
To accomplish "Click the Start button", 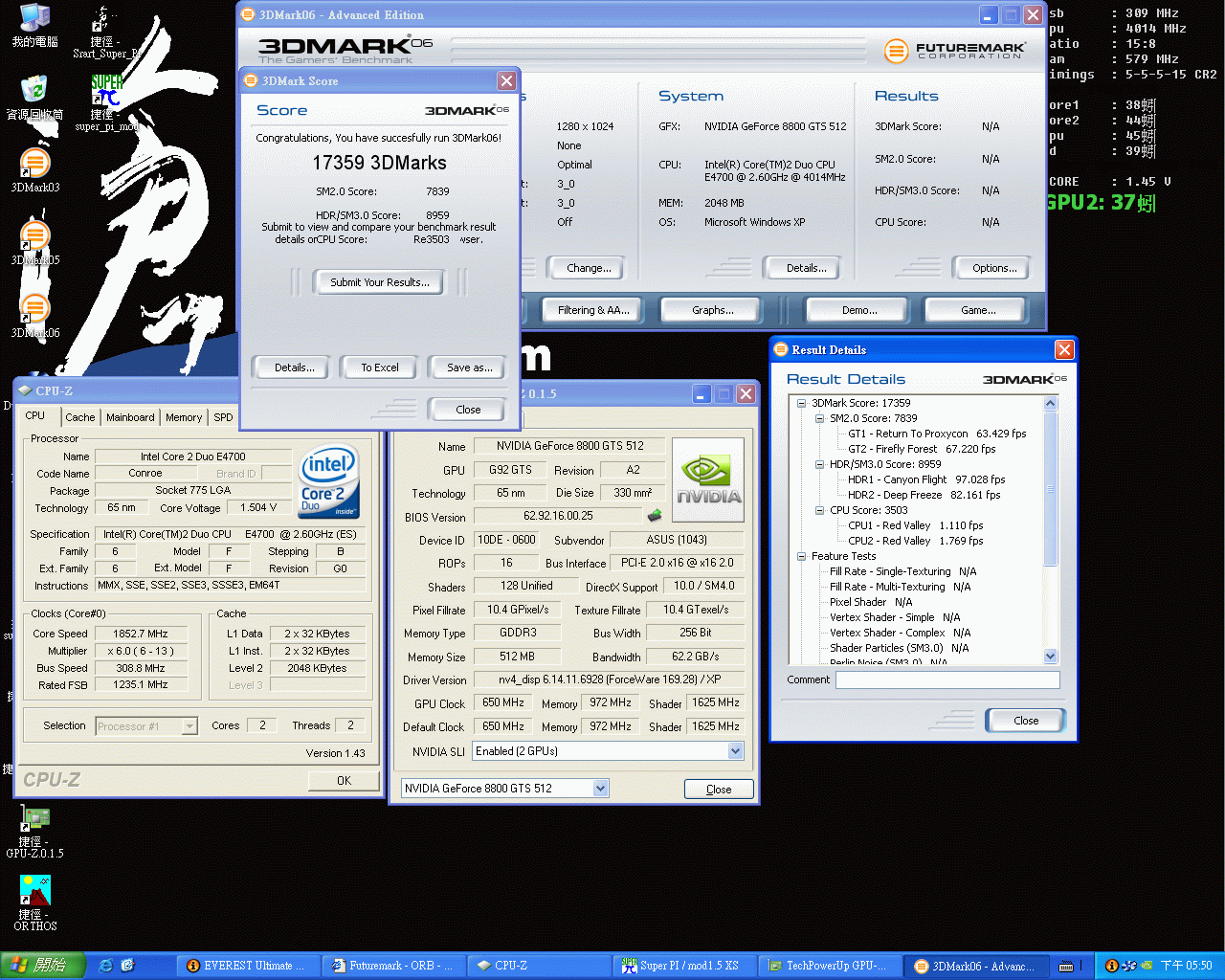I will tap(43, 966).
